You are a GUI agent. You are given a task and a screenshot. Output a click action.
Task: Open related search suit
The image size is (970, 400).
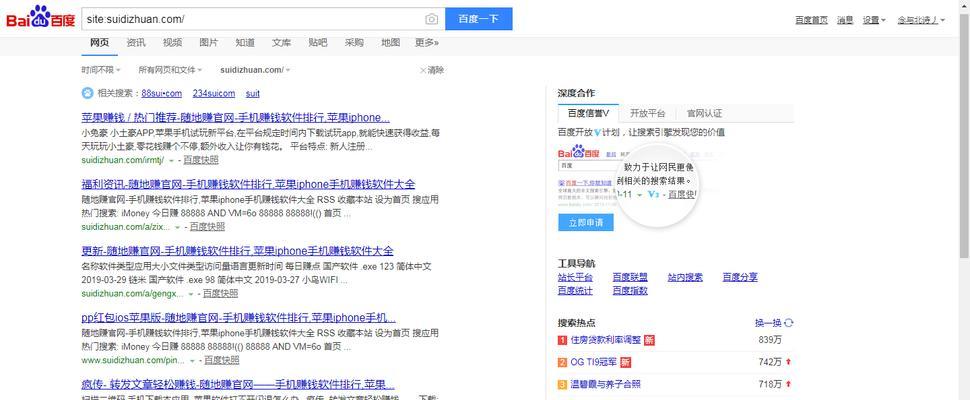(x=252, y=93)
